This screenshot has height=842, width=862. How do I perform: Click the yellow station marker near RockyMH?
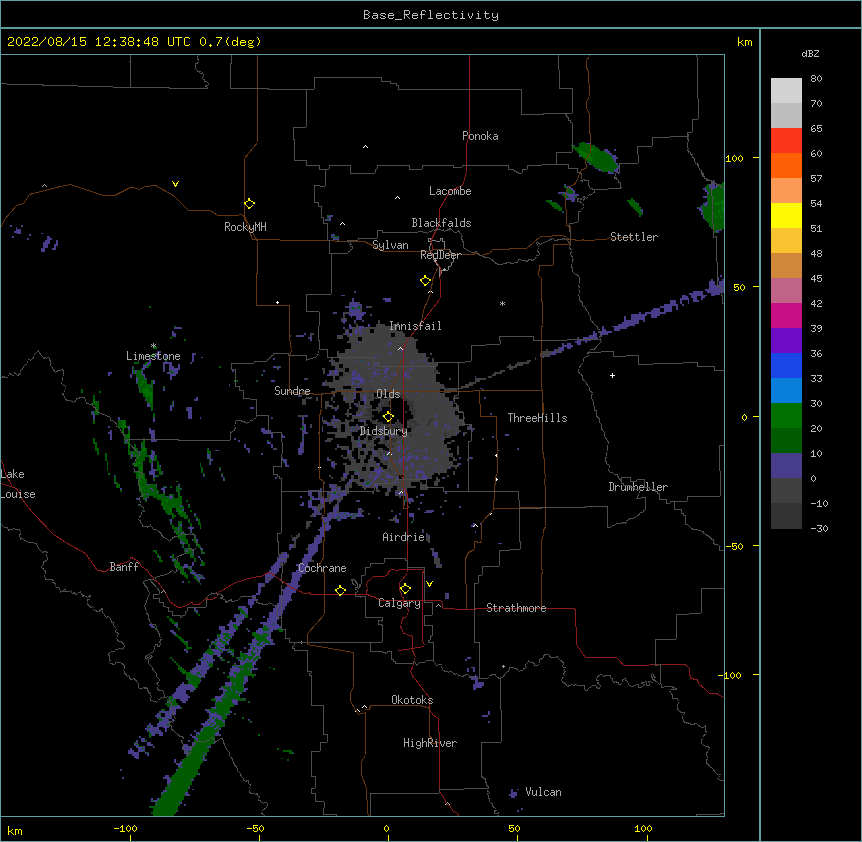point(250,204)
